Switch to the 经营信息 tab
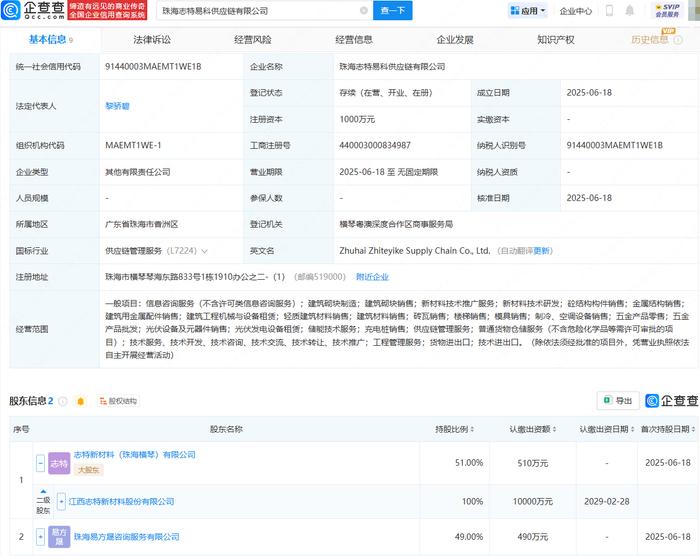Screen dimensions: 700x556 click(354, 40)
